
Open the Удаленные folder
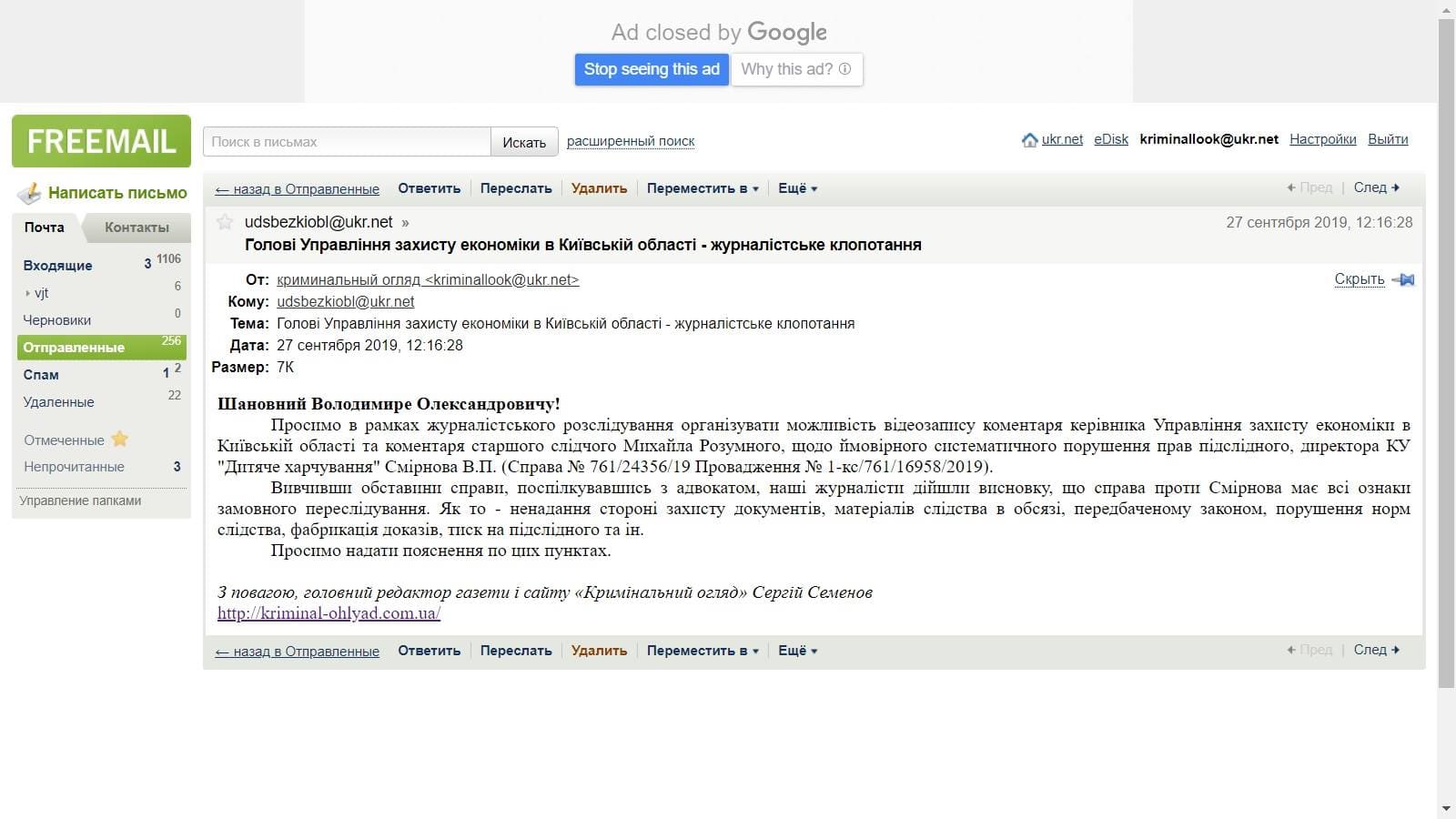pos(58,402)
